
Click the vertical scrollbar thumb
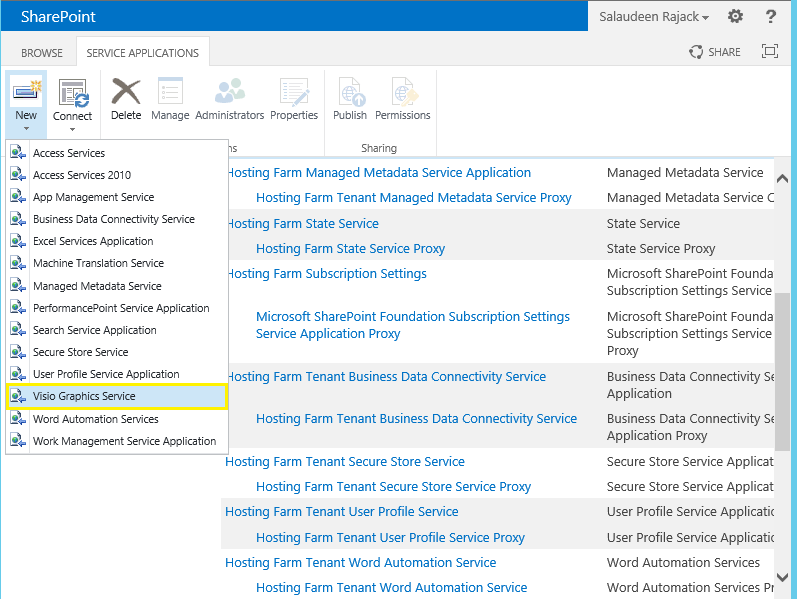pyautogui.click(x=782, y=372)
